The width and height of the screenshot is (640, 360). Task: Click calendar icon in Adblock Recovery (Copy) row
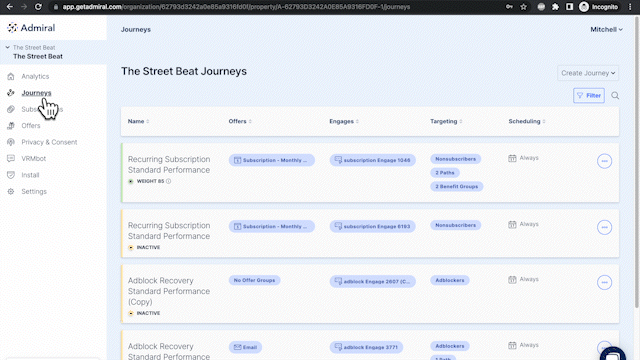pos(512,279)
